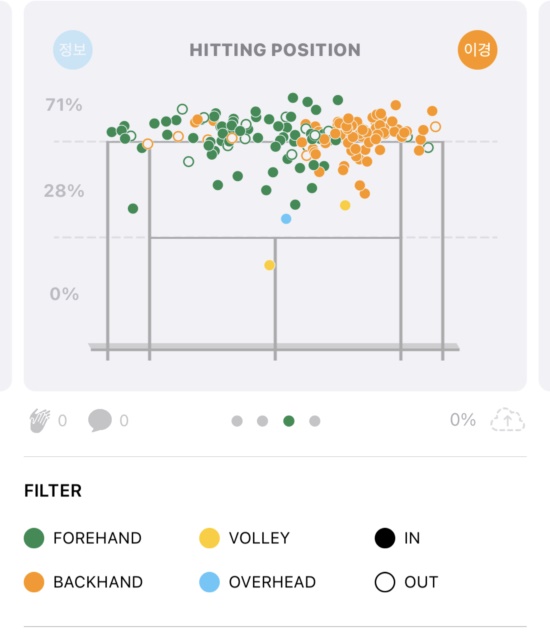Go to the first page indicator dot

(x=237, y=421)
